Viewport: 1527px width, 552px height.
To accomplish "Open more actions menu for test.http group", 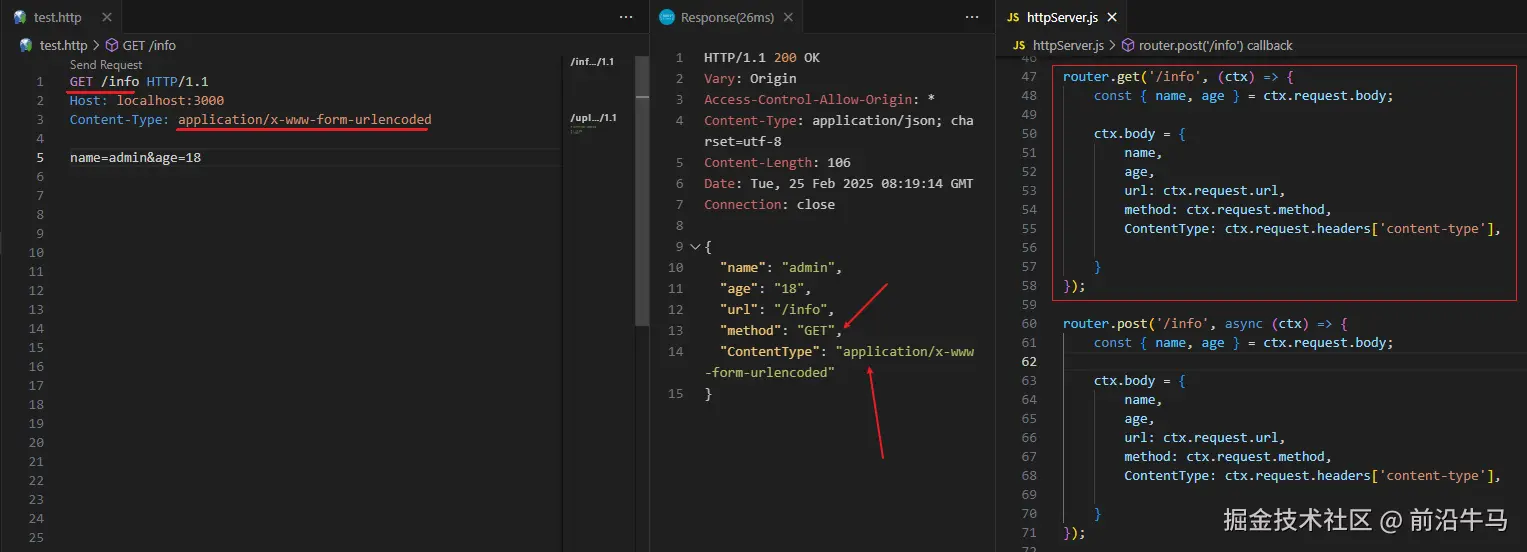I will coord(626,17).
